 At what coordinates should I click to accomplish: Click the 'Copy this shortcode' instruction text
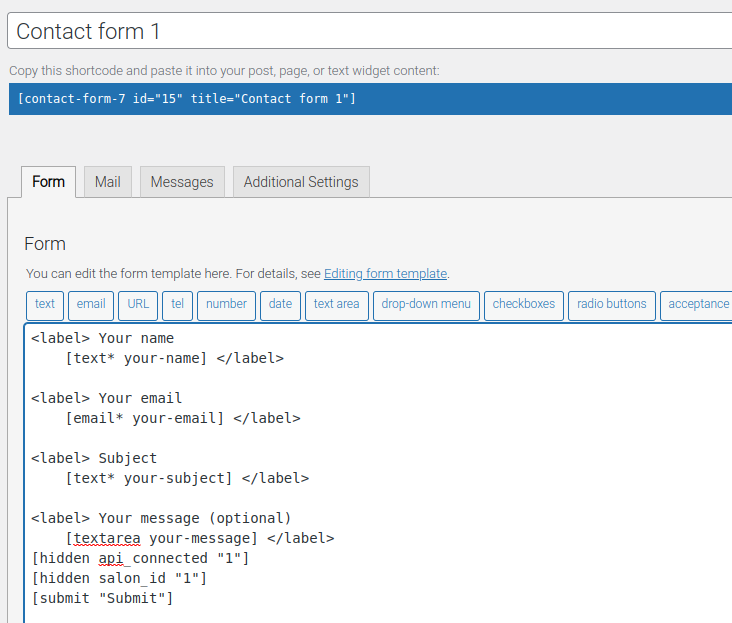224,71
